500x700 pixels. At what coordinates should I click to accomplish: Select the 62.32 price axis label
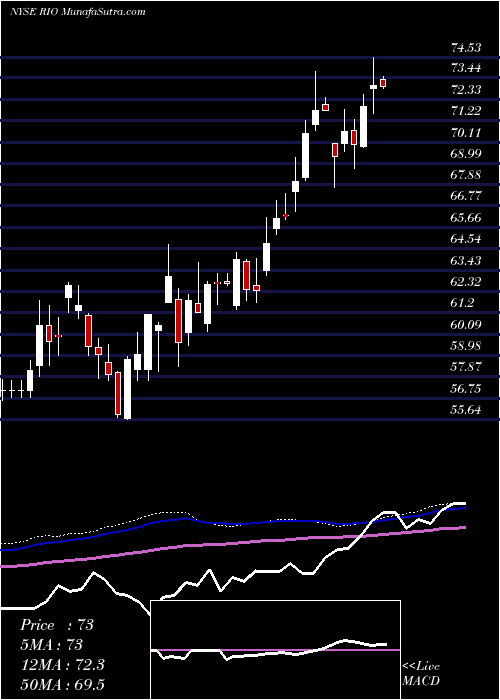467,282
